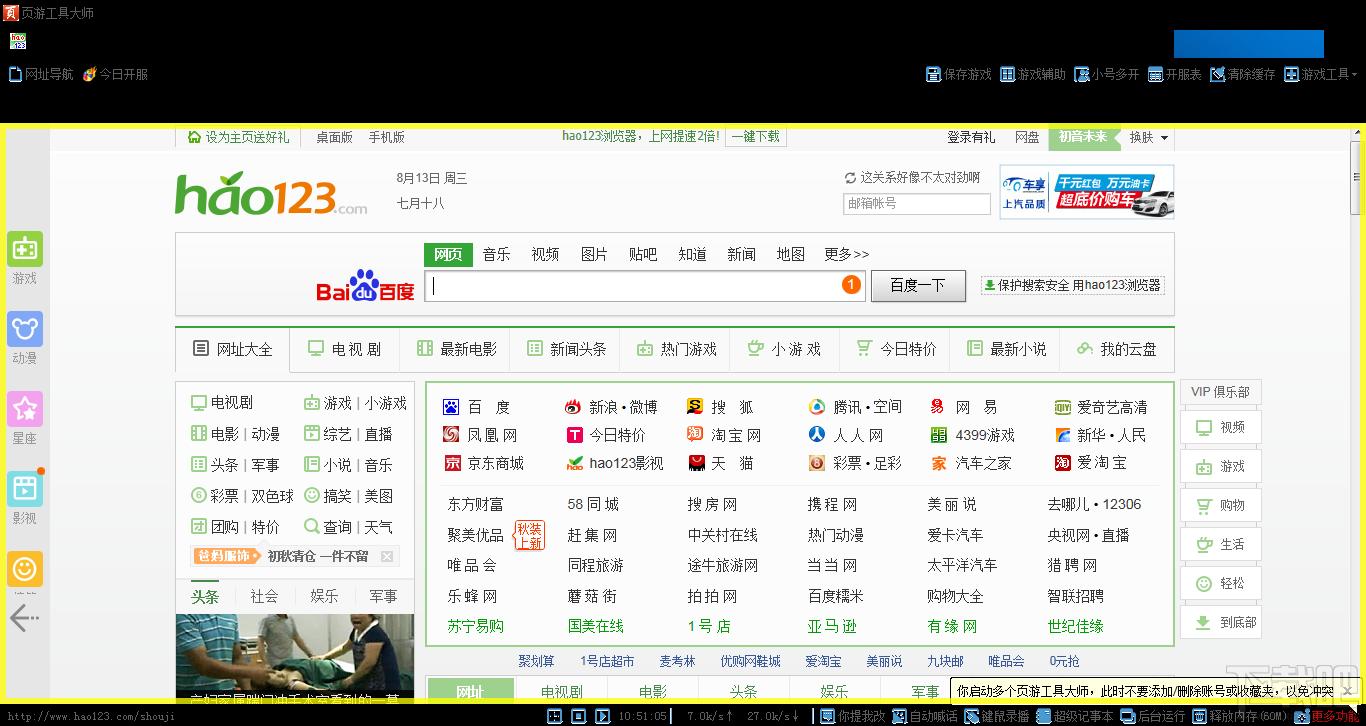Collapse sidebar with the left arrow
Screen dimensions: 1366x726
24,618
